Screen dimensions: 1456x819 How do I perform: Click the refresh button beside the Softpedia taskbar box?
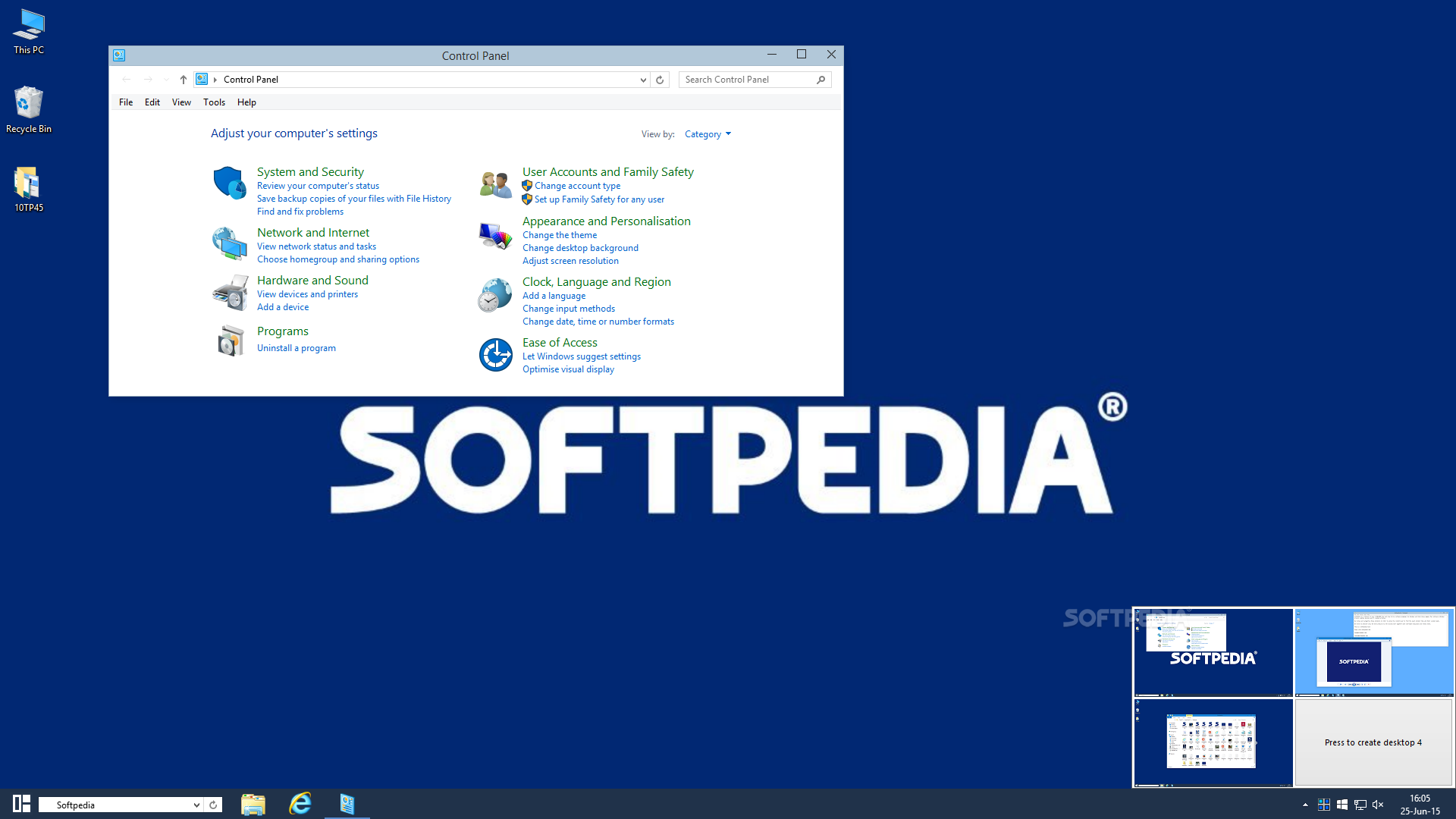point(213,805)
